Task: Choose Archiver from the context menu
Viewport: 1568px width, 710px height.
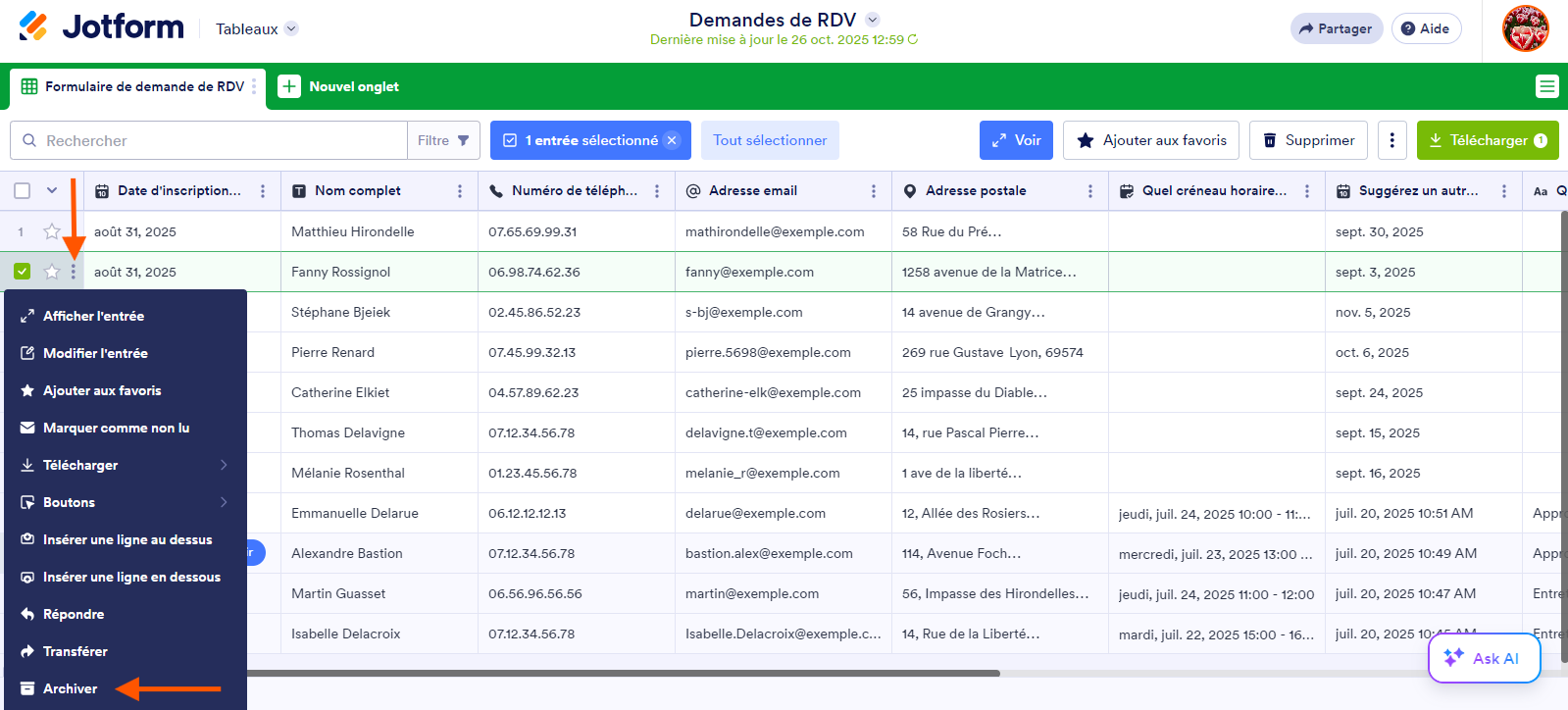Action: tap(126, 688)
